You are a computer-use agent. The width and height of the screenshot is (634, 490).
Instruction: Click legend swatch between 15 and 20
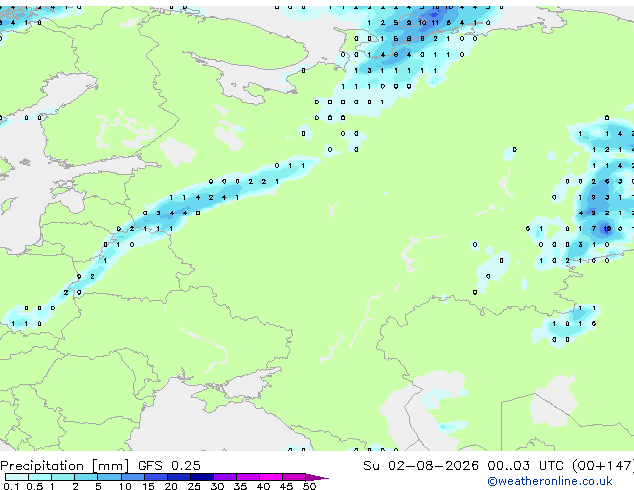156,477
